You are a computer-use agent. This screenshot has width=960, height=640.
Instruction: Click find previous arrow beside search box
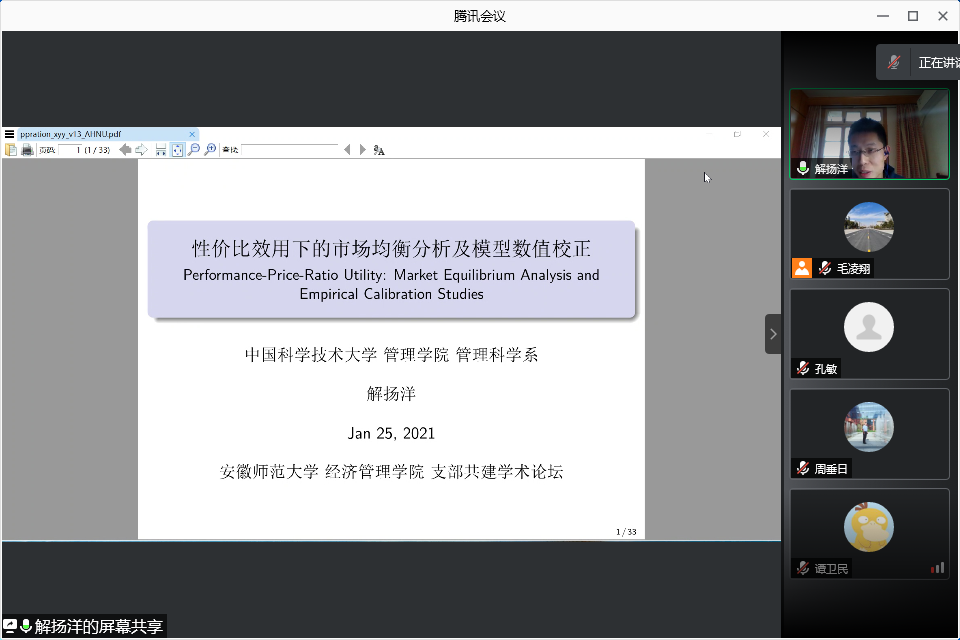point(348,150)
